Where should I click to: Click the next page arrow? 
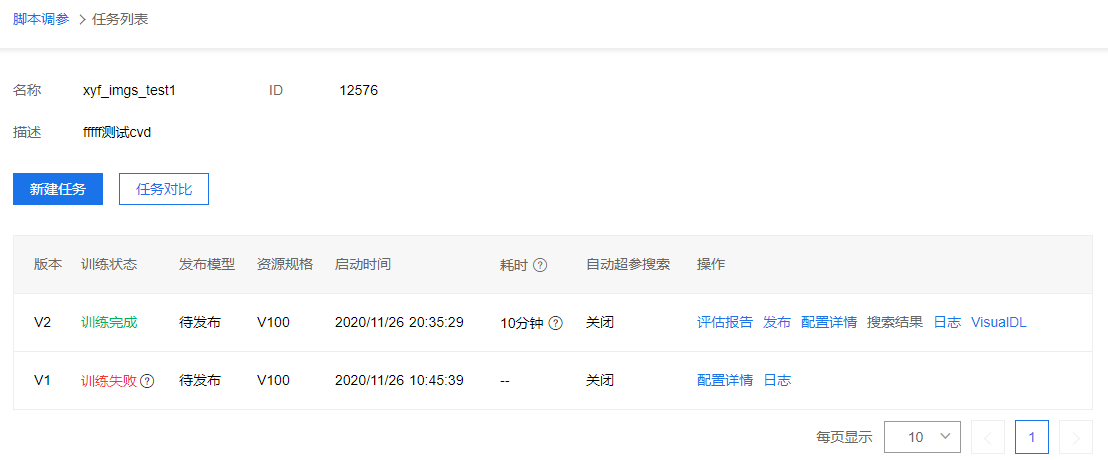click(x=1076, y=437)
